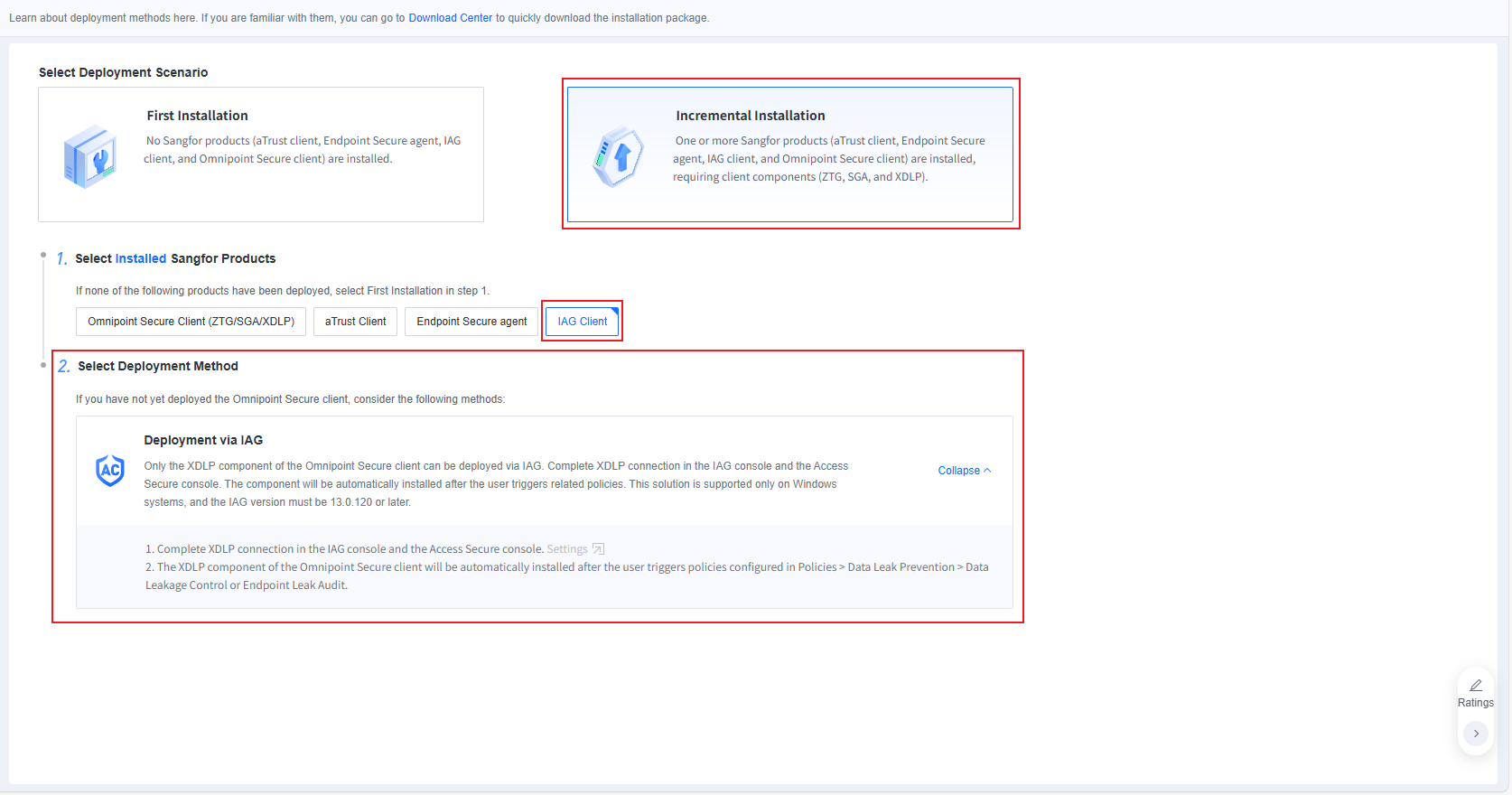The height and width of the screenshot is (795, 1512).
Task: Click 'If none of the following products' hint text
Action: (x=282, y=291)
